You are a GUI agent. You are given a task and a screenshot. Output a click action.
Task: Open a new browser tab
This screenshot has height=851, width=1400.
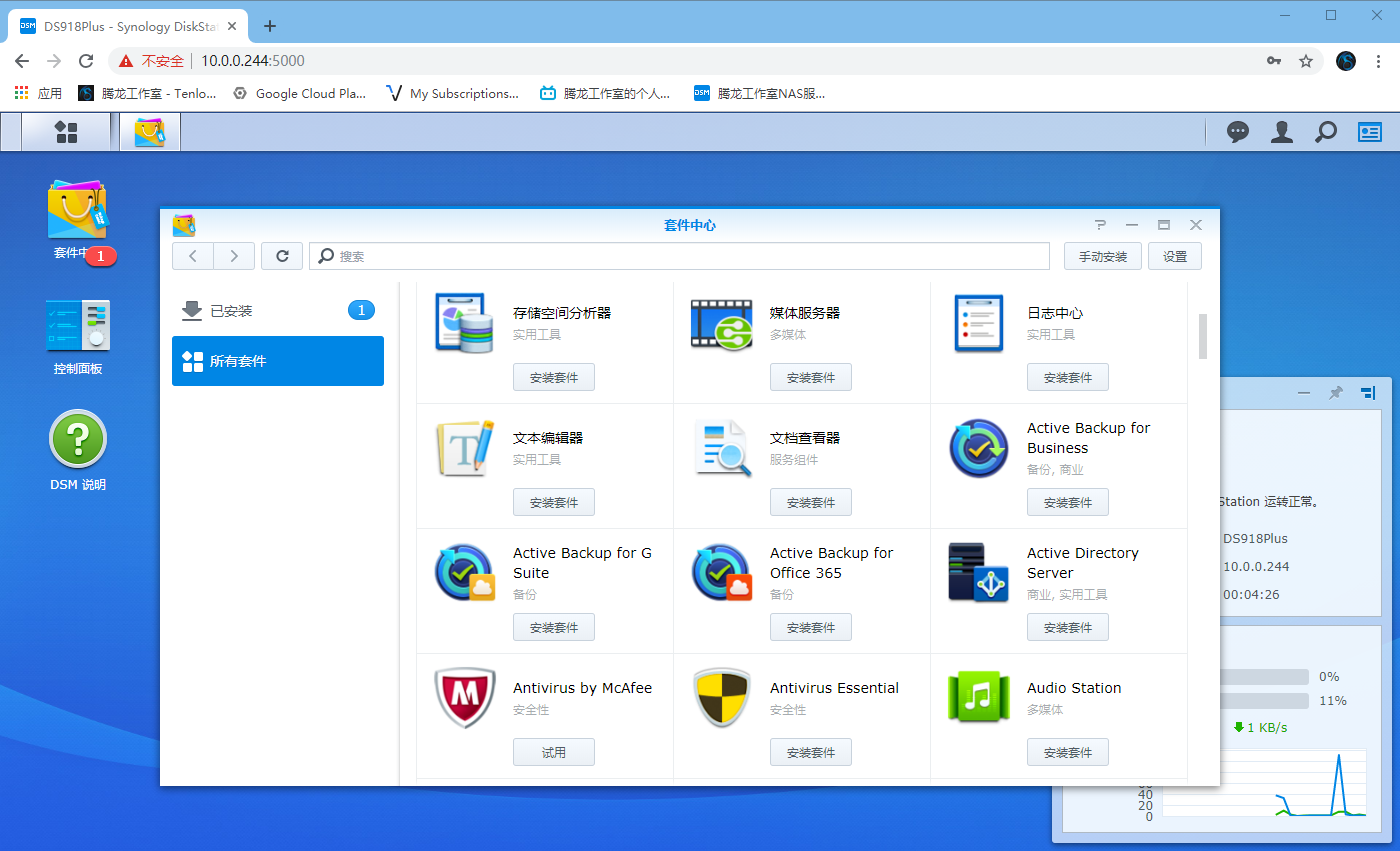(x=270, y=26)
